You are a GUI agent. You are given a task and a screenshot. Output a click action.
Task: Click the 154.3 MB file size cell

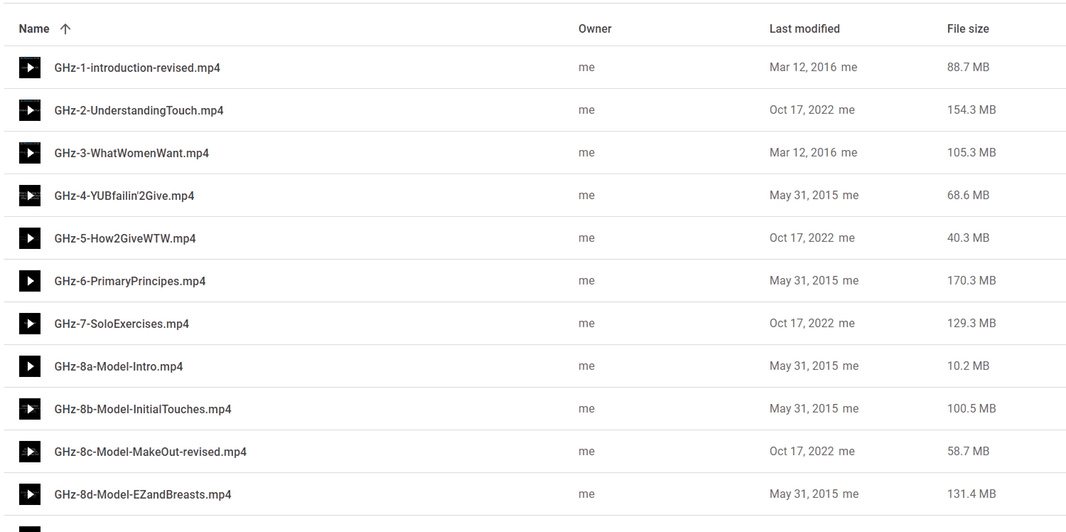point(971,110)
